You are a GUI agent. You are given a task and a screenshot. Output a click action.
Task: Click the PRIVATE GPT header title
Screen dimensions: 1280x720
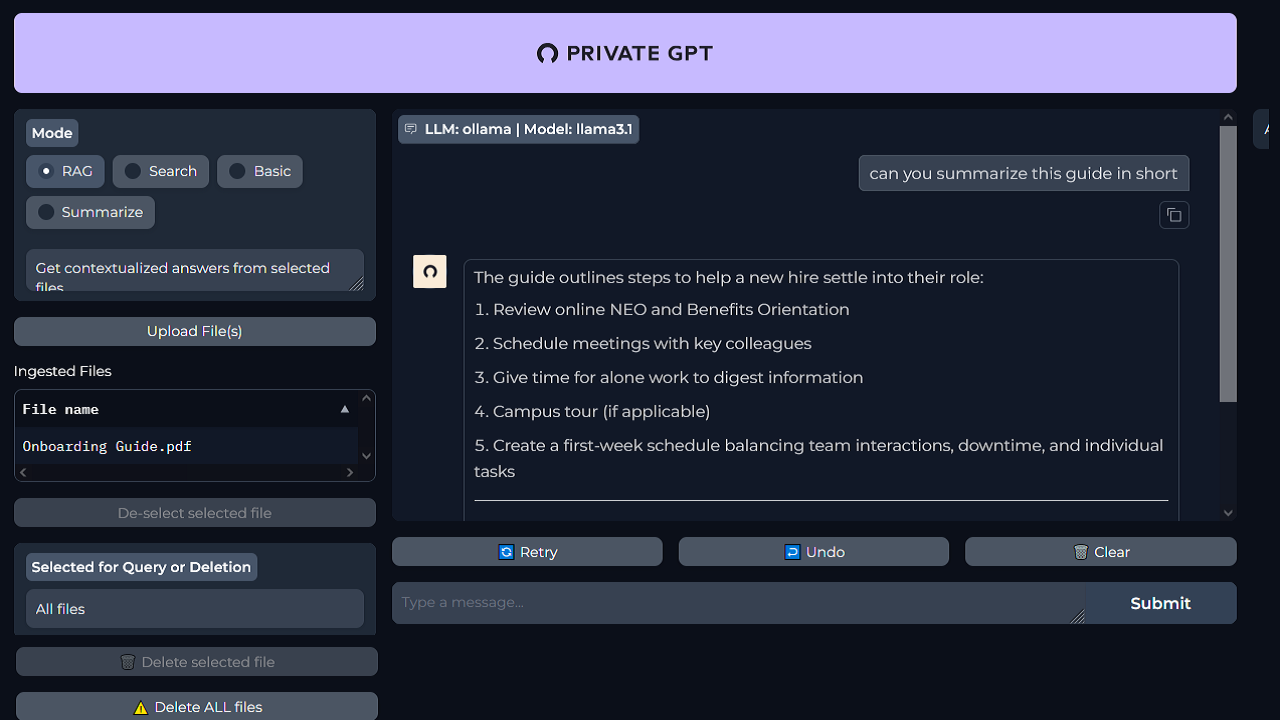[x=639, y=54]
